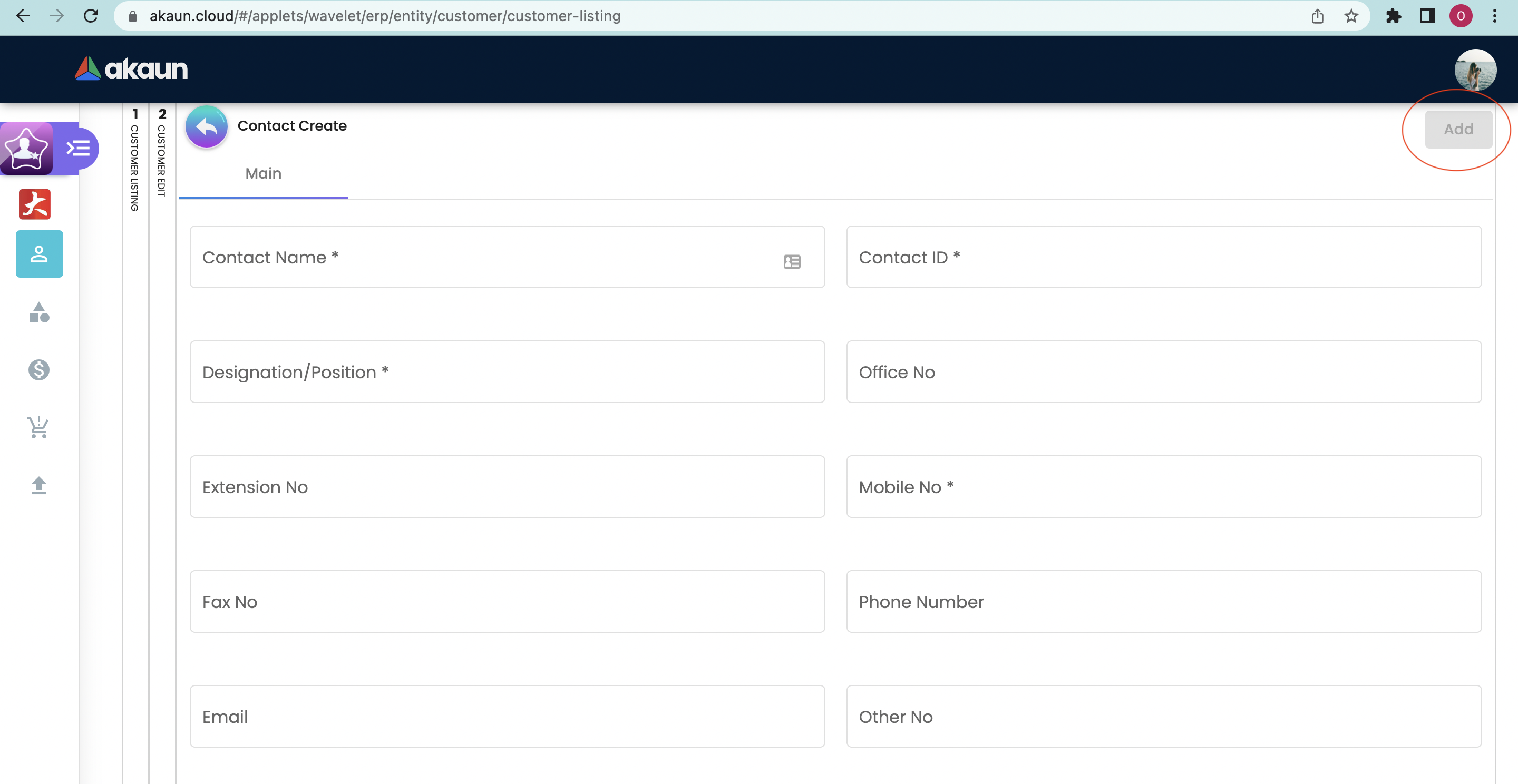The width and height of the screenshot is (1518, 784).
Task: Click the akaun logo
Action: click(x=131, y=69)
